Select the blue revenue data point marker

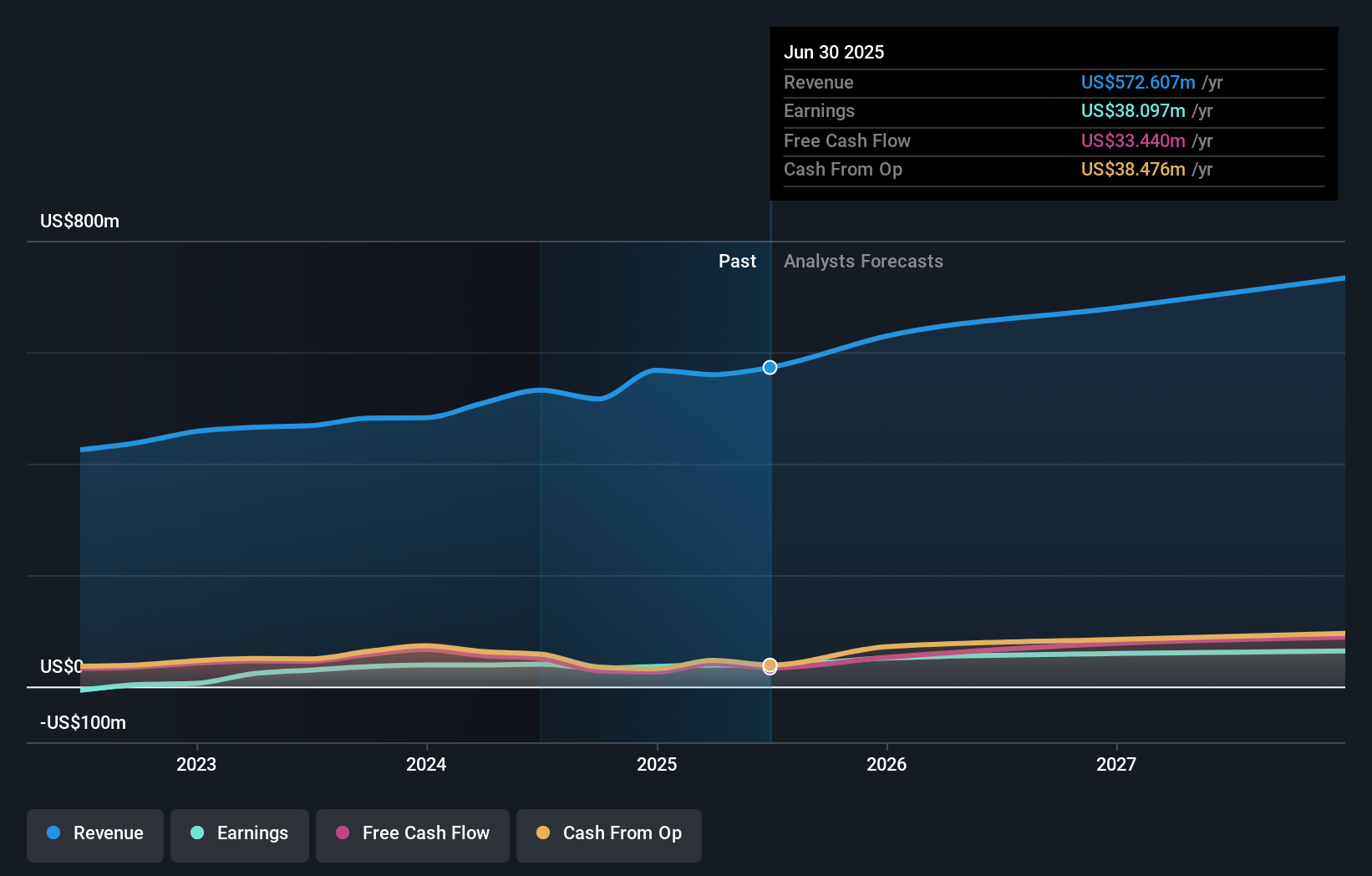pyautogui.click(x=770, y=367)
